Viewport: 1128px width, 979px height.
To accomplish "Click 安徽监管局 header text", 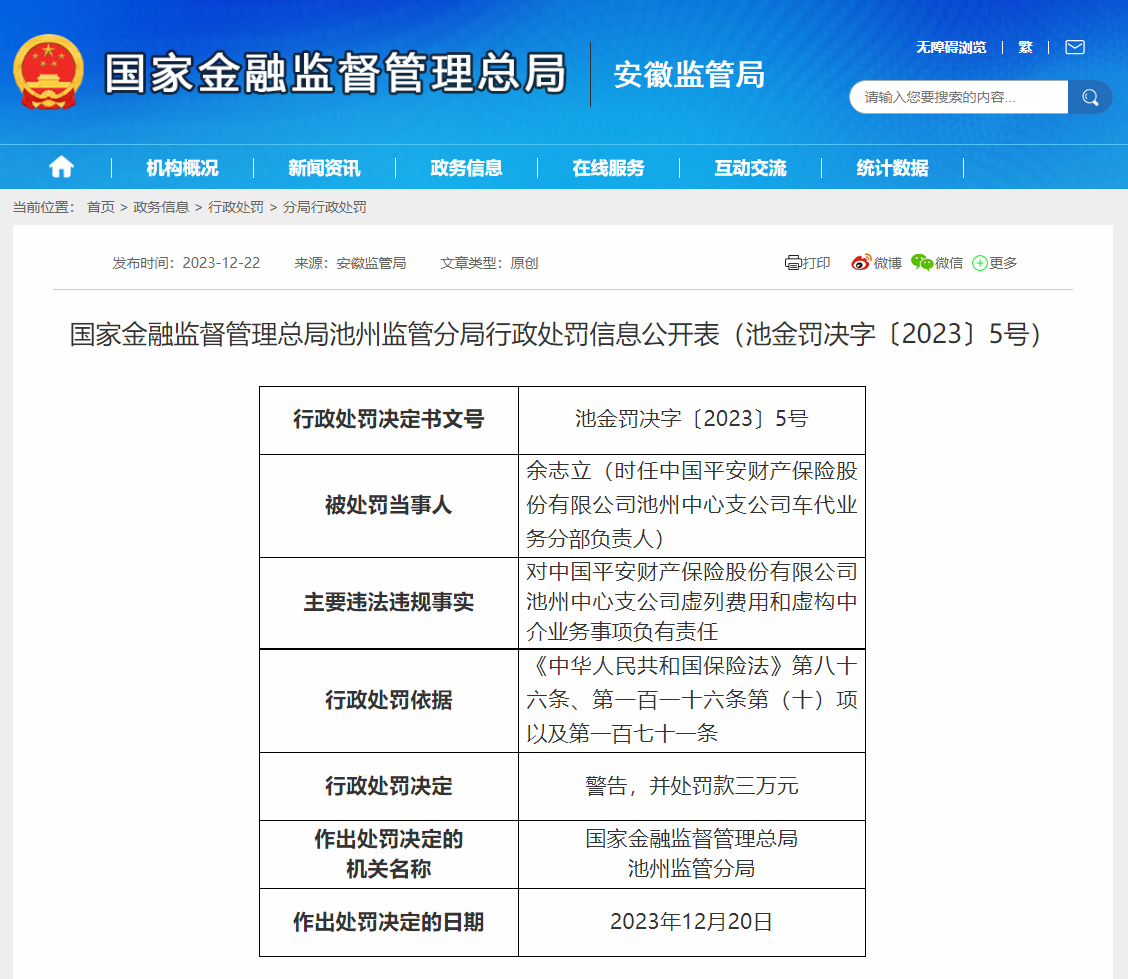I will point(689,74).
